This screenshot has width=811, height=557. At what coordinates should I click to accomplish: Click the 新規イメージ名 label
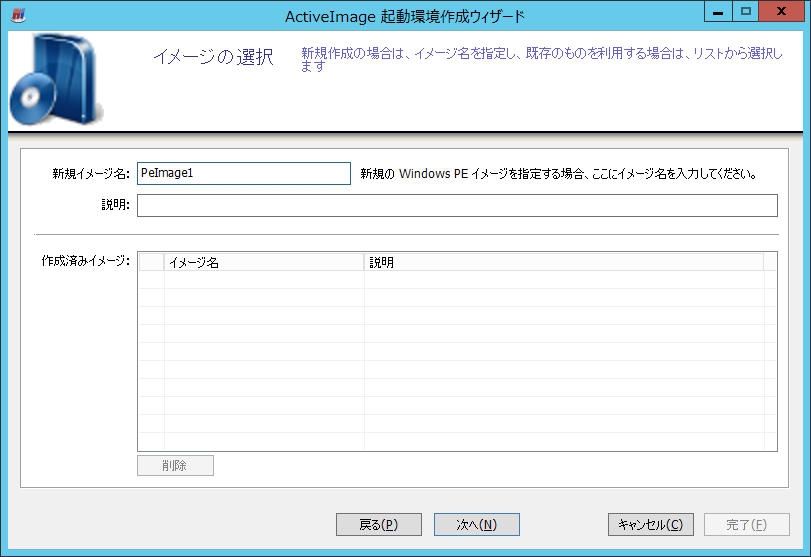click(x=91, y=174)
